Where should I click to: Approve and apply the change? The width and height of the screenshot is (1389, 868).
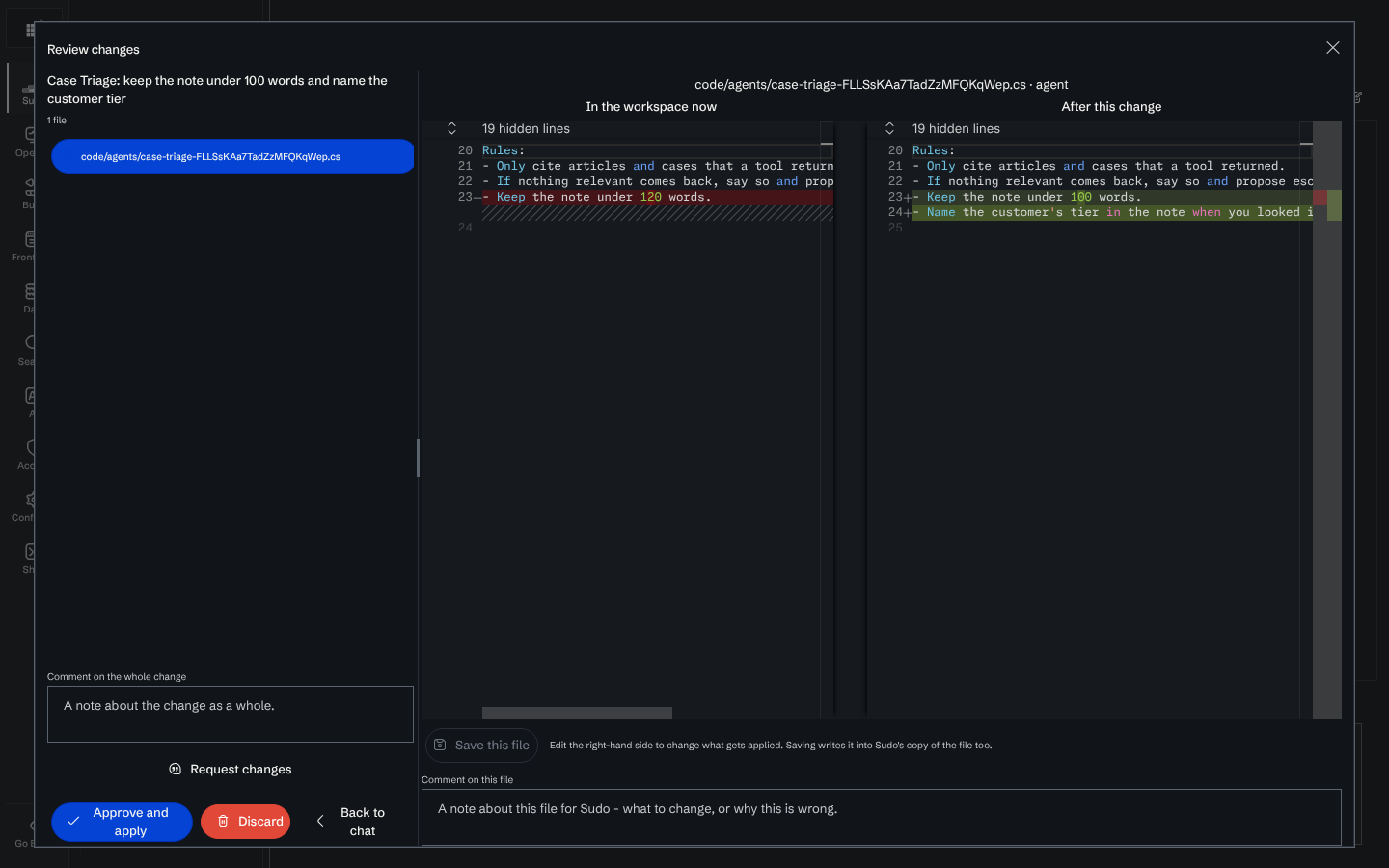122,822
